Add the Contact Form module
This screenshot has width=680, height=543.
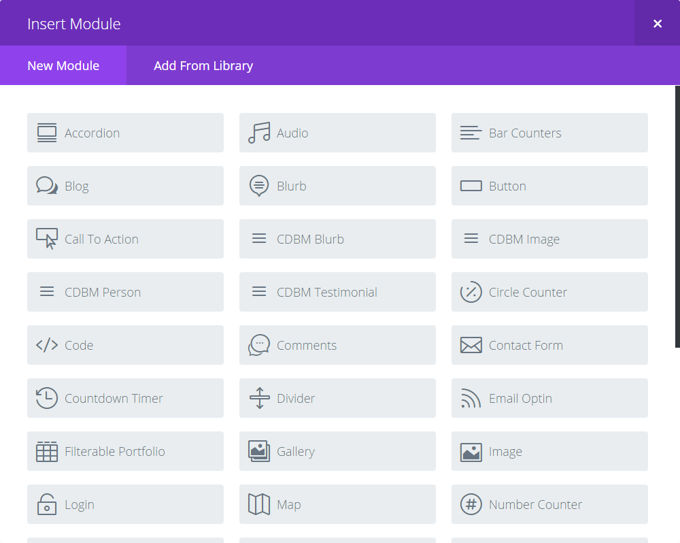(549, 345)
